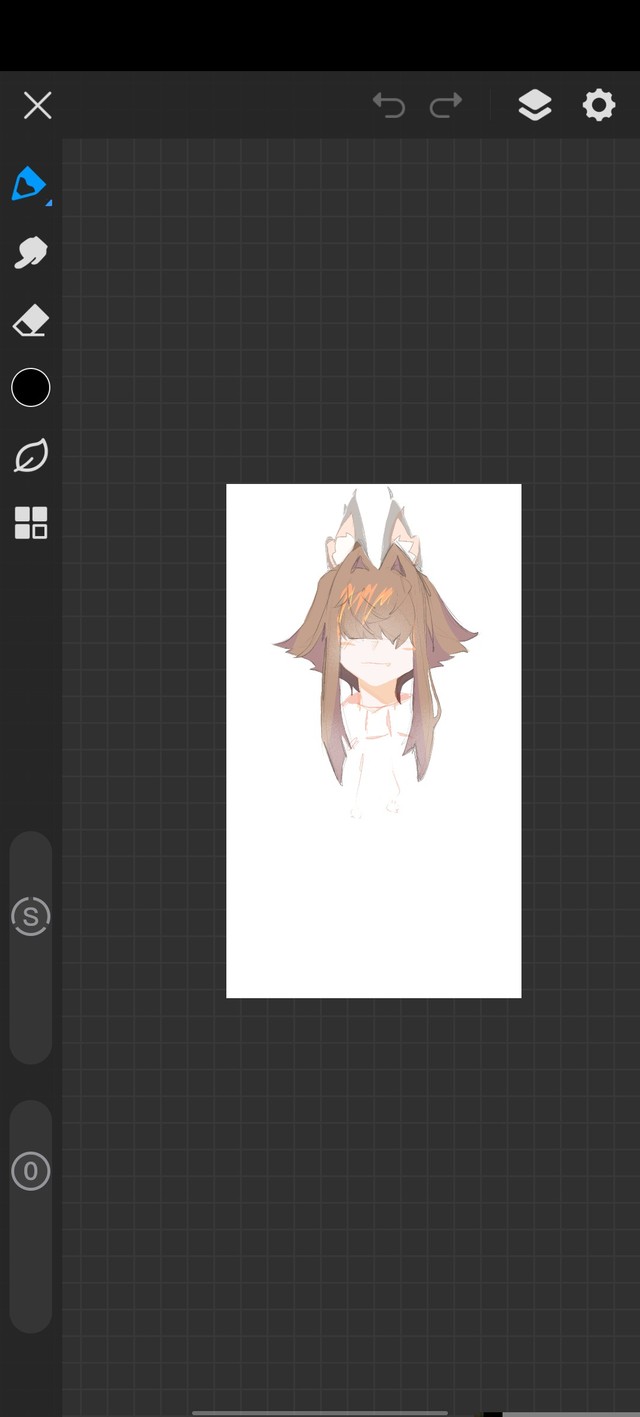The width and height of the screenshot is (640, 1417).
Task: Open the four-square grid tools menu
Action: point(30,523)
